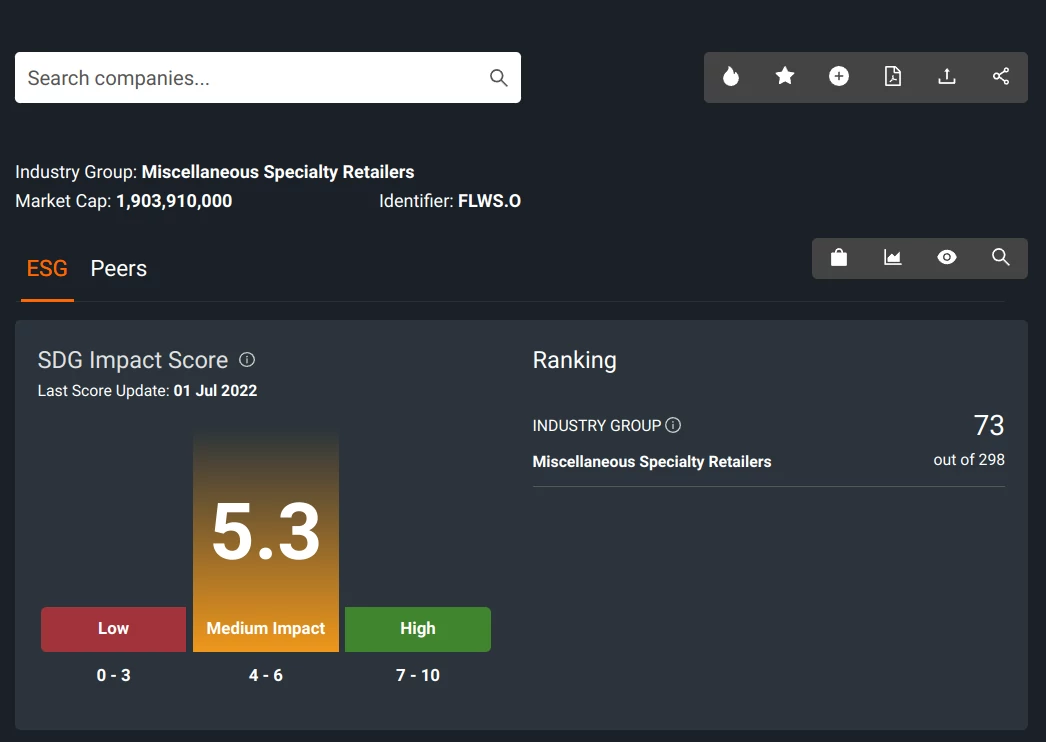
Task: Select the red Low impact bar
Action: pos(113,629)
